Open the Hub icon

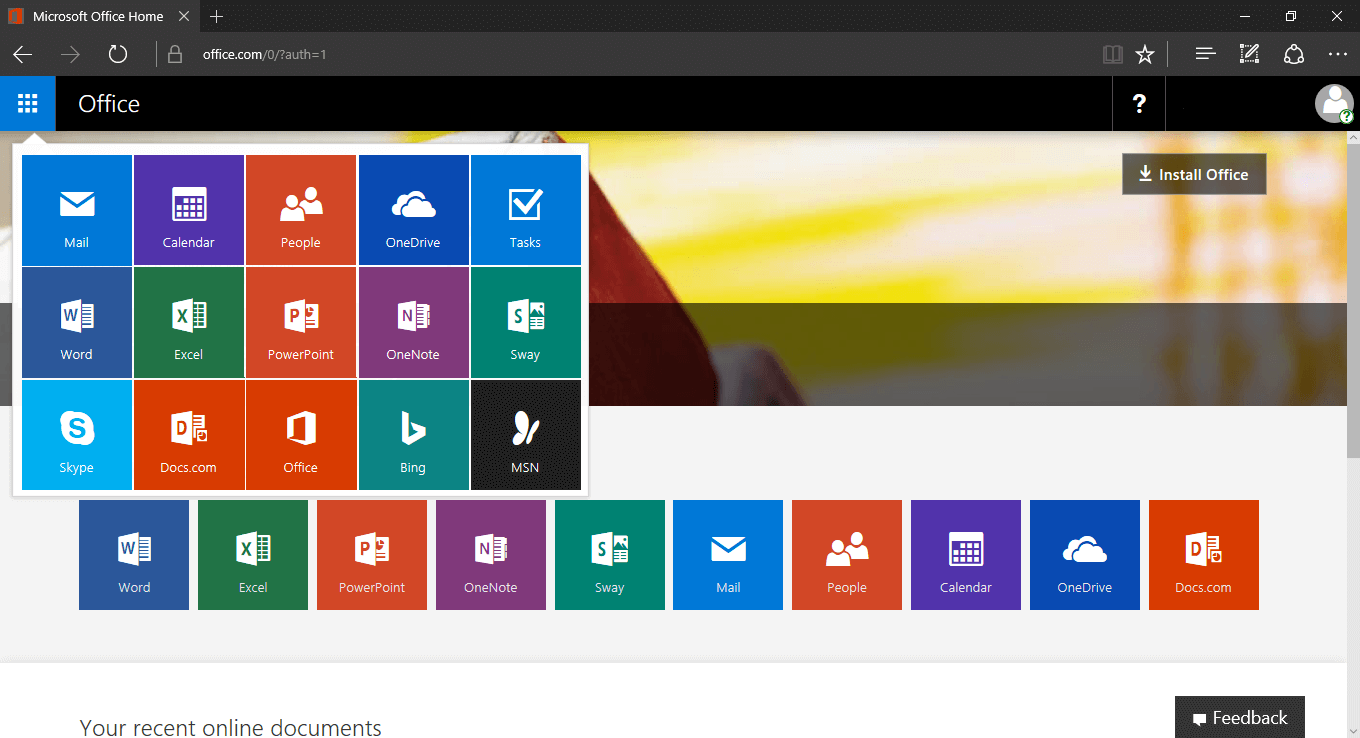coord(1206,54)
